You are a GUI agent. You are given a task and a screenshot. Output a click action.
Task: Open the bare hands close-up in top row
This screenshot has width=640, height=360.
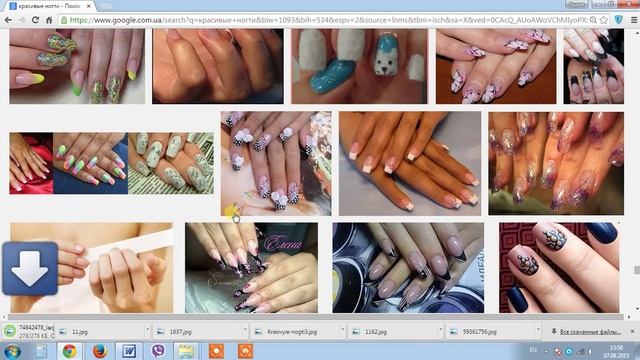[x=218, y=66]
